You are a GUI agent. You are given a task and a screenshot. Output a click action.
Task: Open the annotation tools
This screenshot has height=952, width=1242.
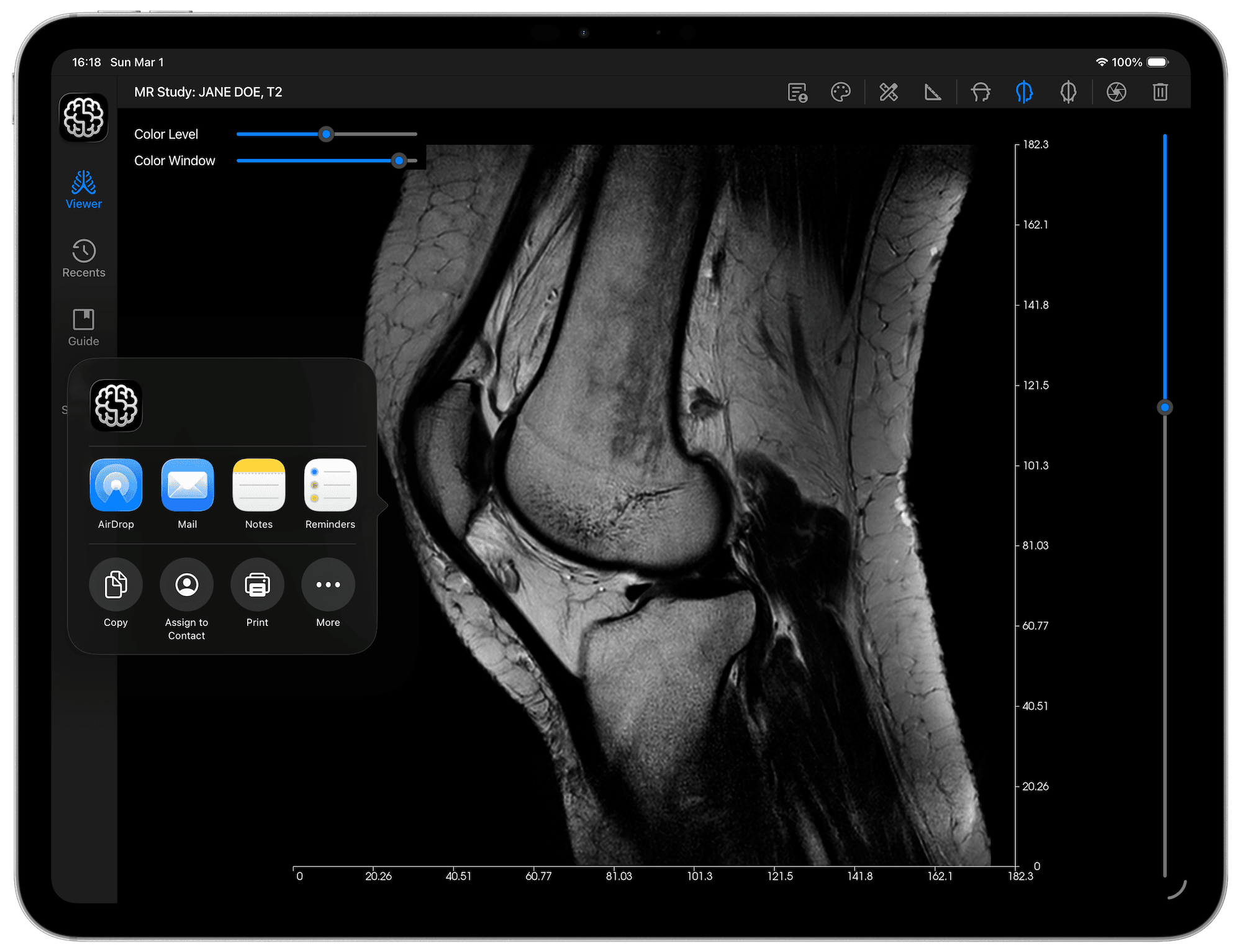click(x=887, y=92)
